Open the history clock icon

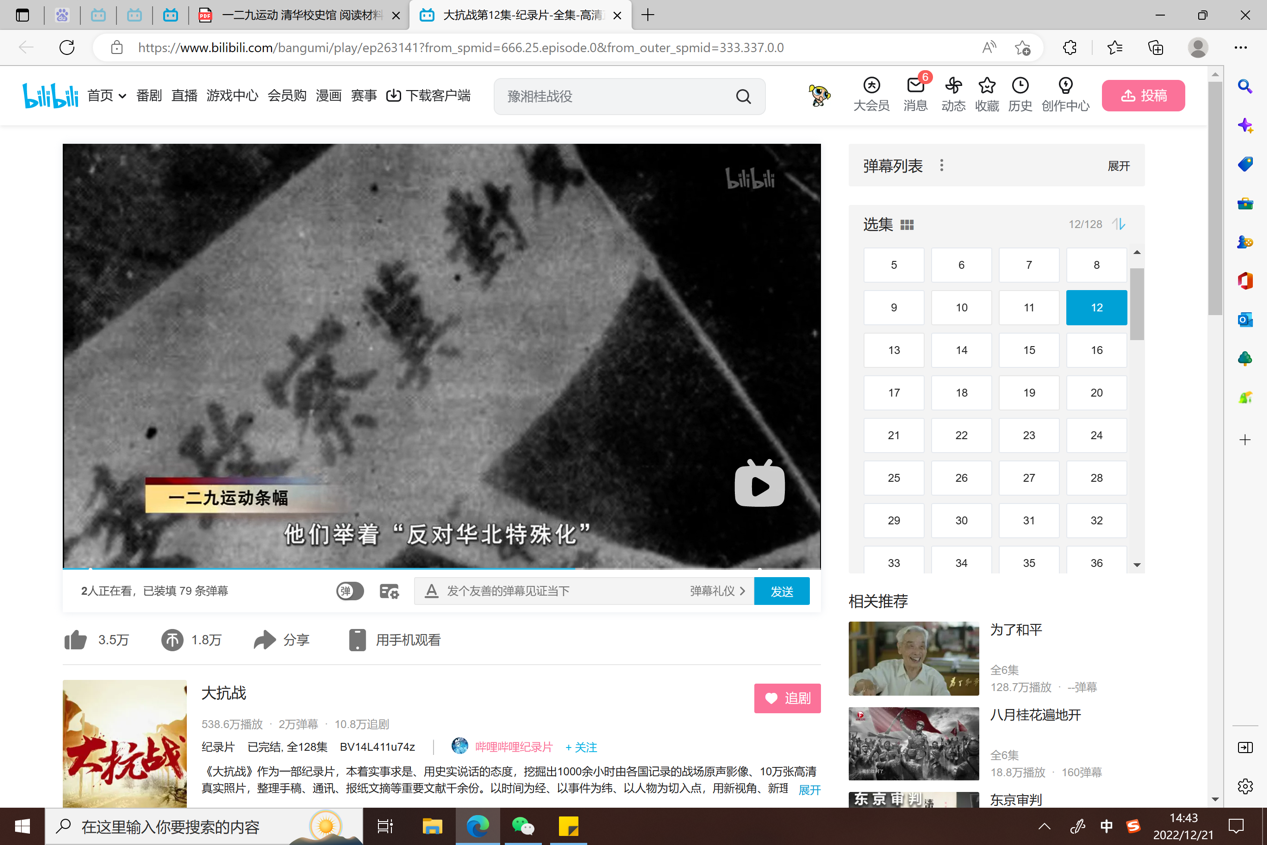point(1020,87)
